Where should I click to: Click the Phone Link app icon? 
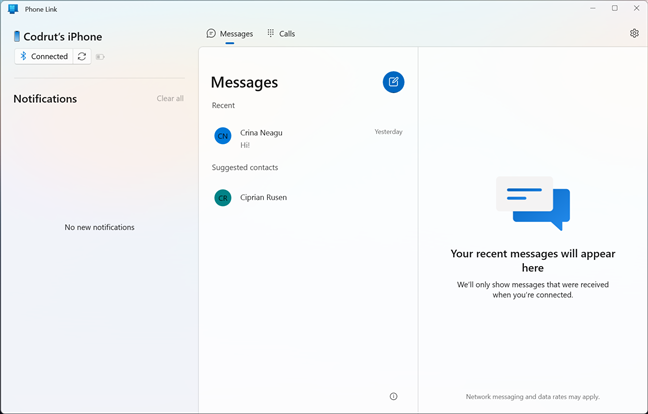click(x=13, y=9)
